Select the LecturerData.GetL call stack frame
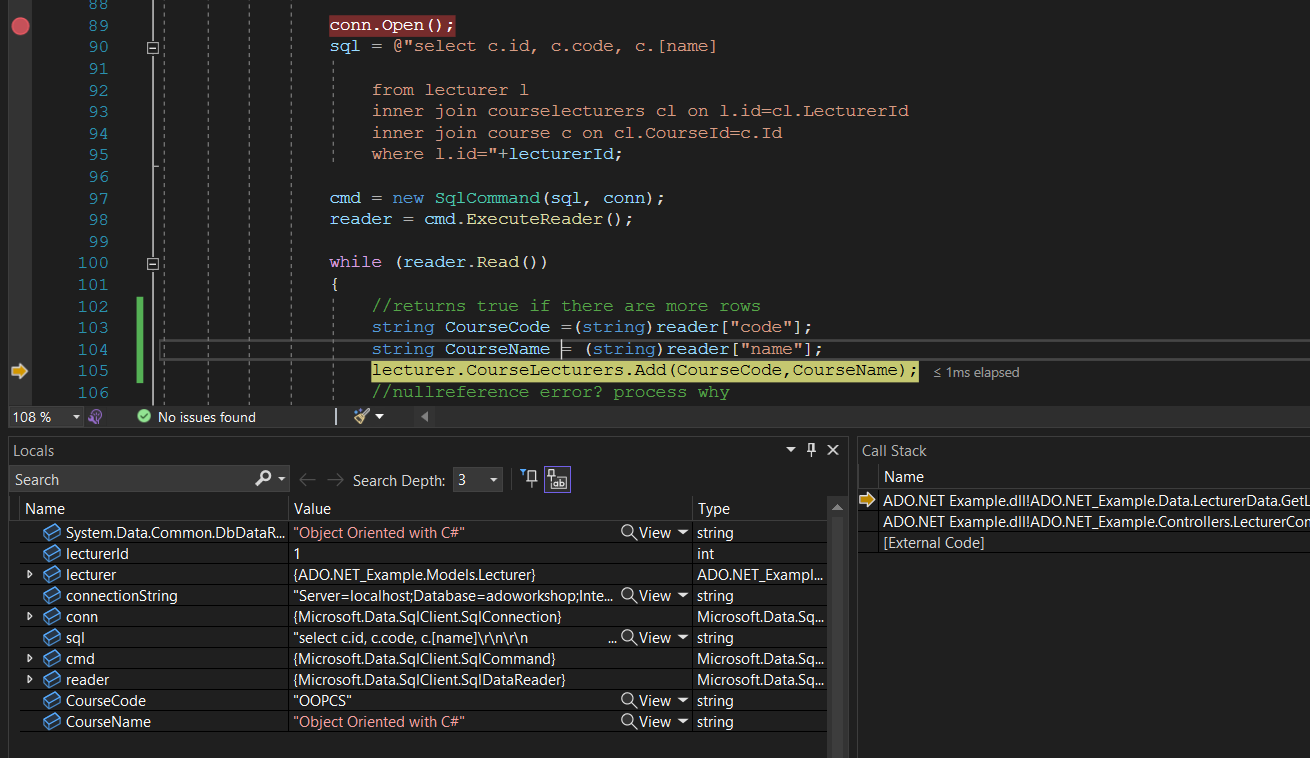 tap(1096, 500)
